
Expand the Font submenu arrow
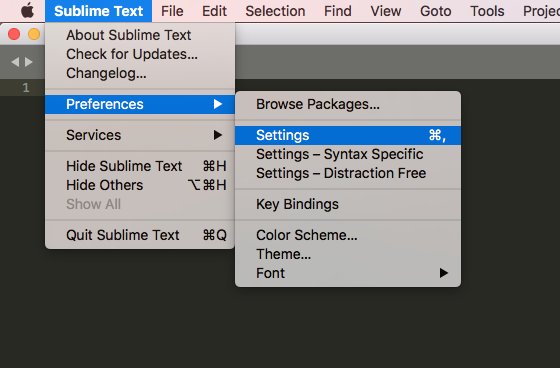pyautogui.click(x=444, y=273)
